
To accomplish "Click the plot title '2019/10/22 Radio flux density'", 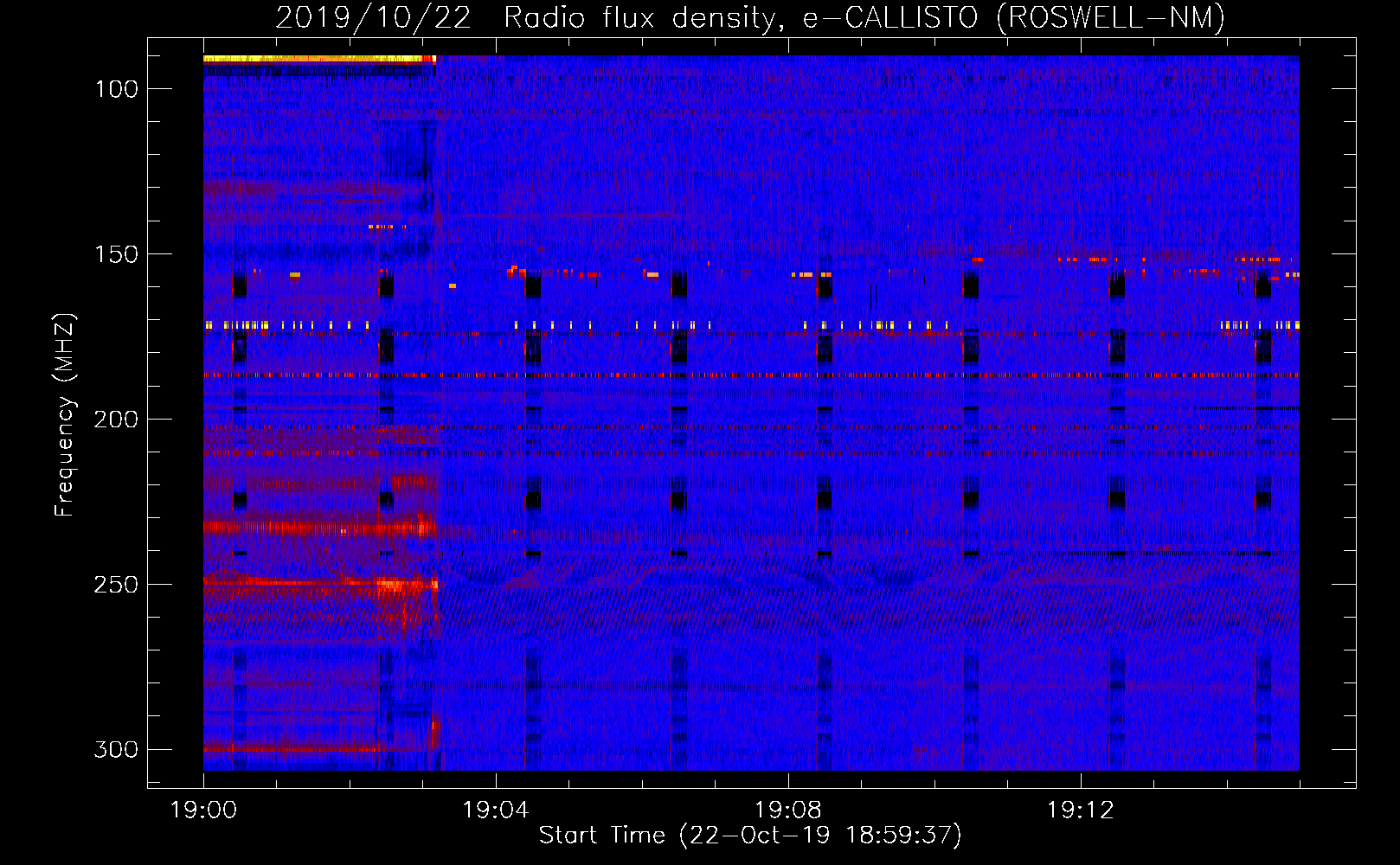I will 750,17.
